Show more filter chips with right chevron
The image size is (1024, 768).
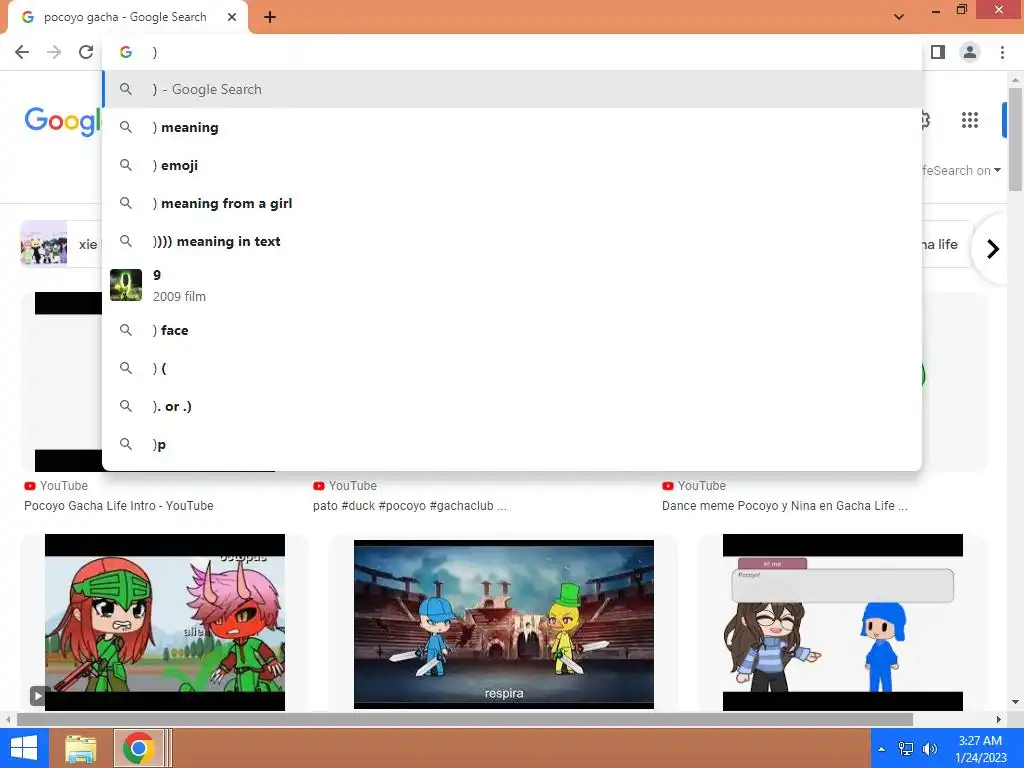[x=993, y=249]
